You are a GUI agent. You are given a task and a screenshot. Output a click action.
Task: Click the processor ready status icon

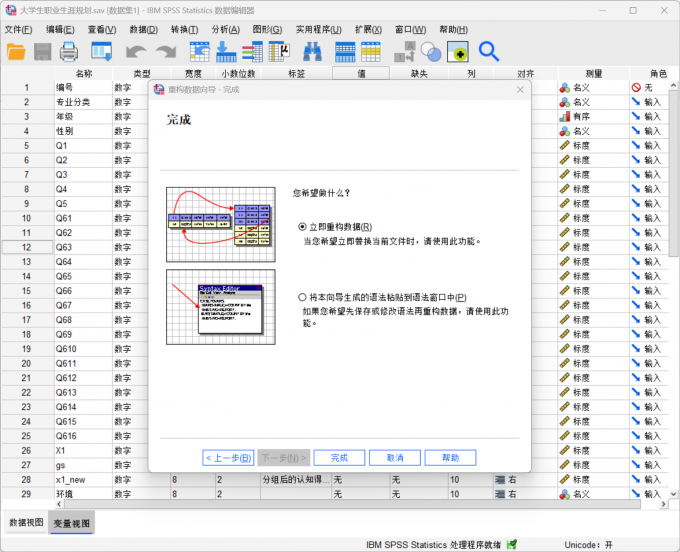[512, 544]
